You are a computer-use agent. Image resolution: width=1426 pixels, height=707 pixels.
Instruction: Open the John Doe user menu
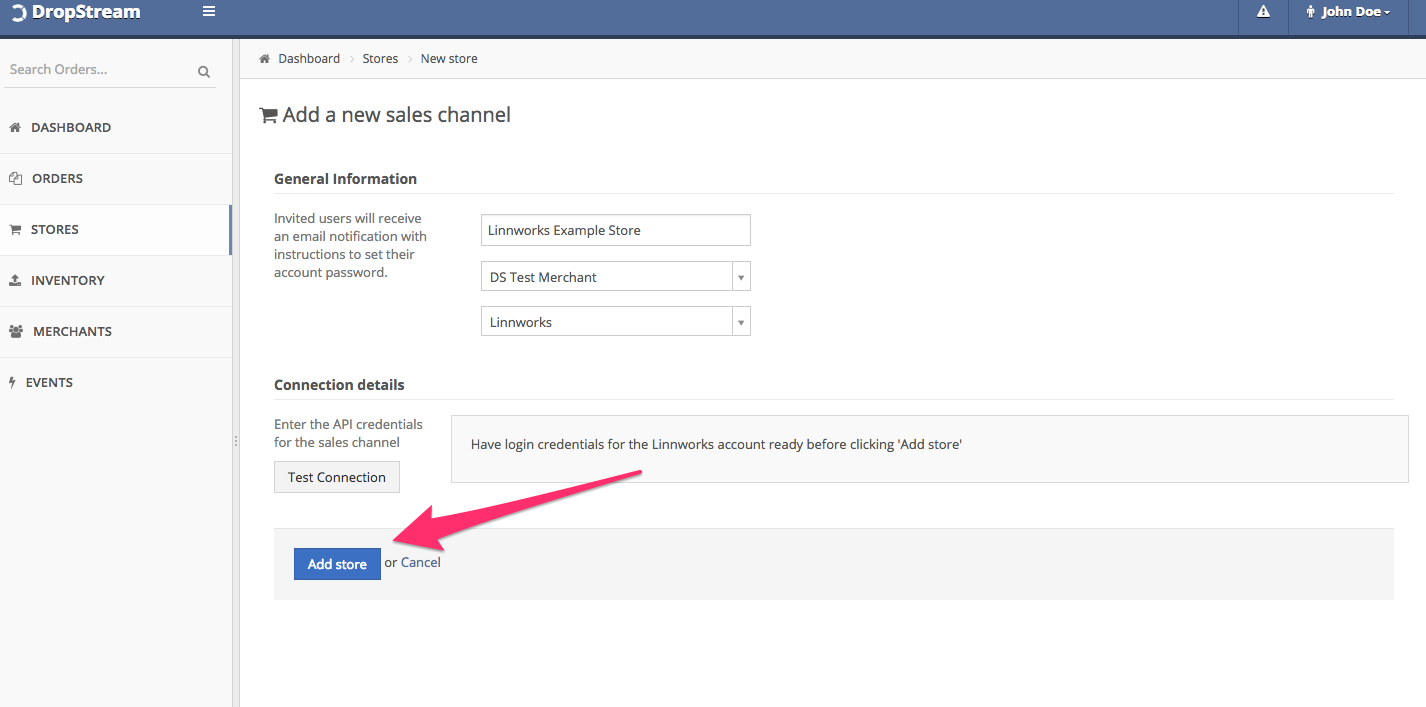coord(1348,12)
